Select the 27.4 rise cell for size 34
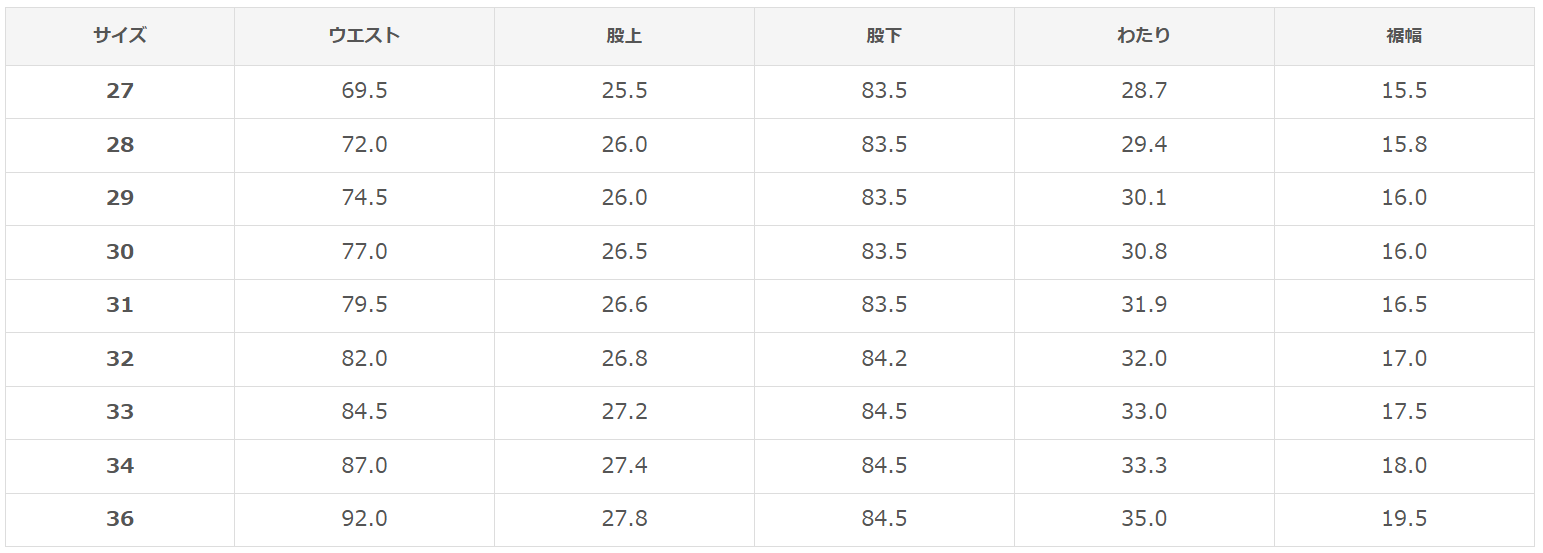The width and height of the screenshot is (1543, 553). (x=624, y=466)
